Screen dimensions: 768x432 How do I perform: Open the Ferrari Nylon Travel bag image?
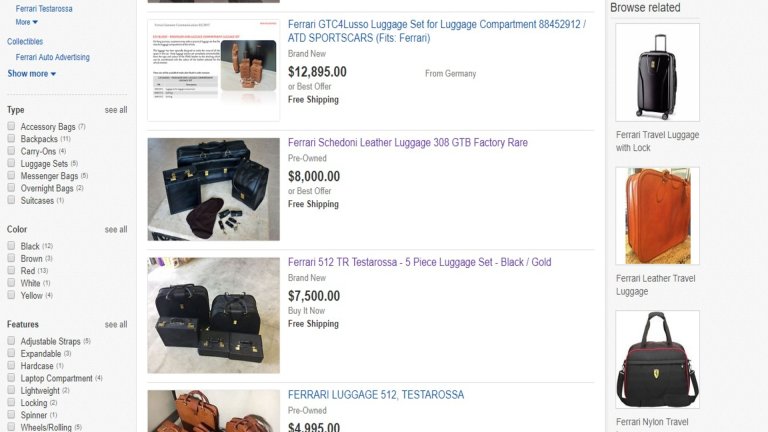tap(657, 360)
